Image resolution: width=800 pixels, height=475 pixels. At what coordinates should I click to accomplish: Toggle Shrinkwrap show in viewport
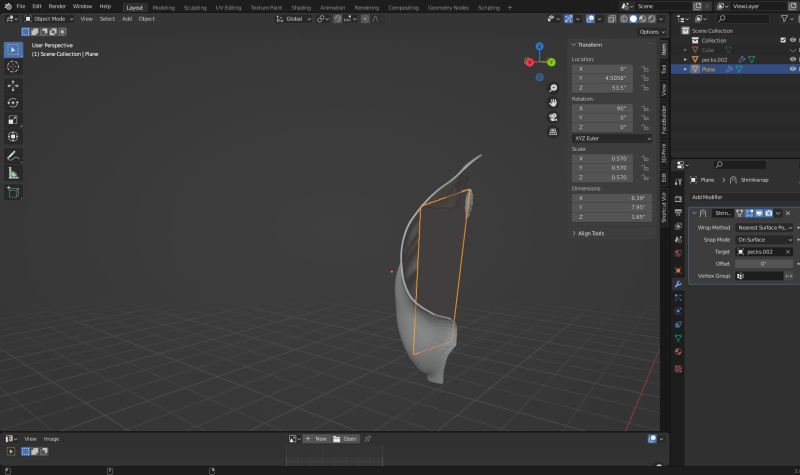pyautogui.click(x=759, y=213)
